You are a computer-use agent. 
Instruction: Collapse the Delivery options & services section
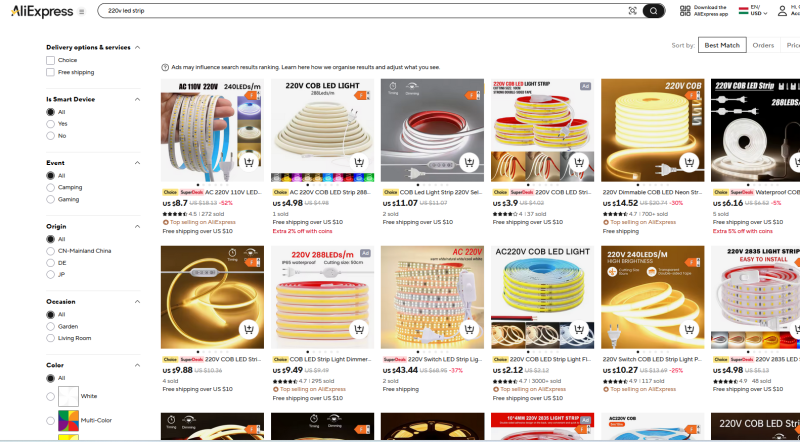(x=137, y=47)
